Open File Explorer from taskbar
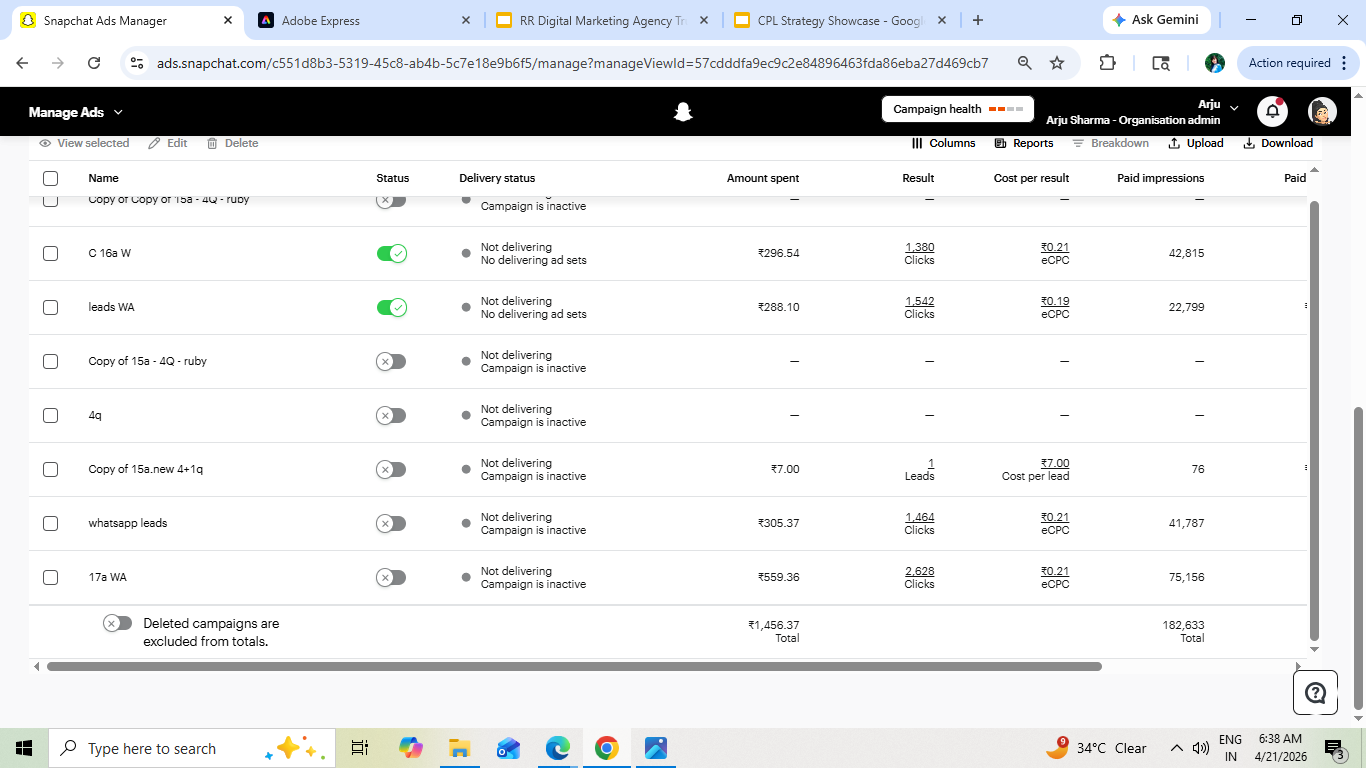The width and height of the screenshot is (1366, 768). (x=459, y=748)
